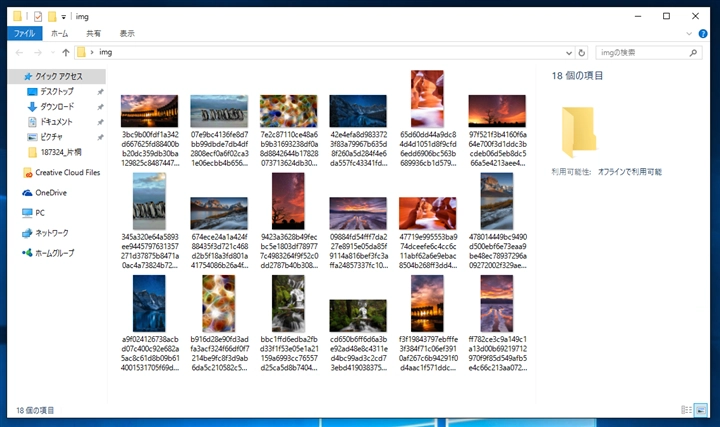Open the 共有 ribbon tab

coord(93,34)
